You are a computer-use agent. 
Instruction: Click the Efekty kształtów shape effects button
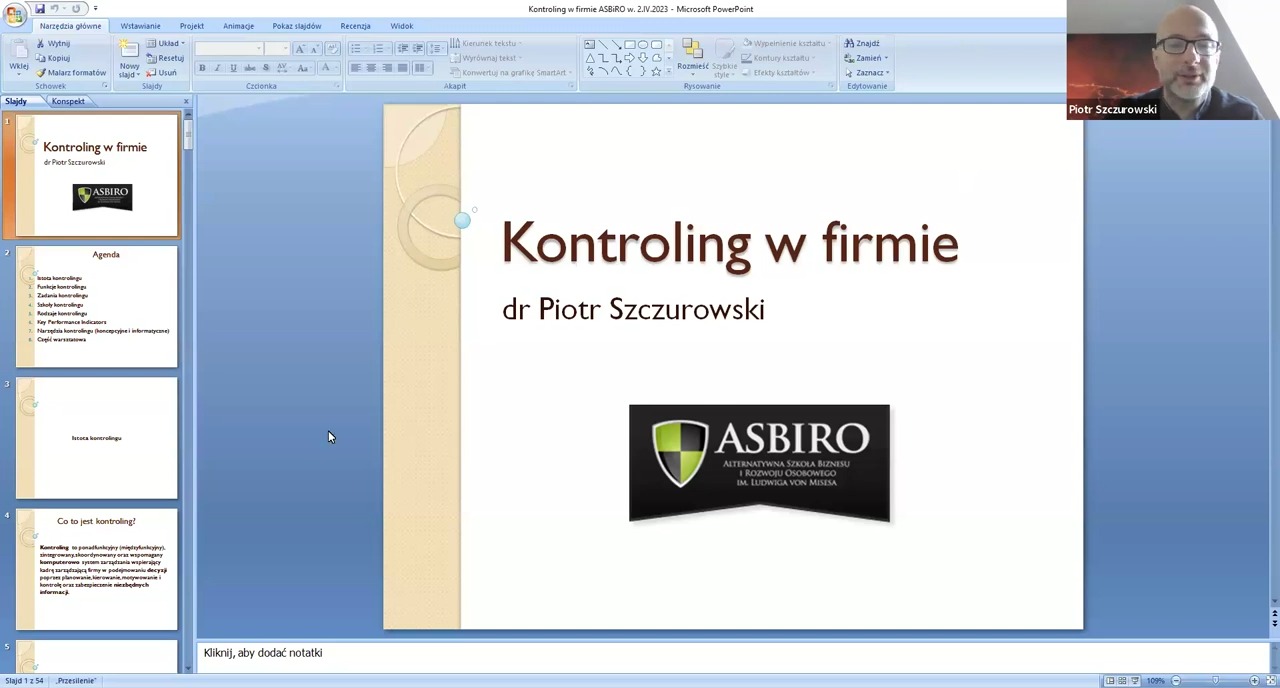pos(778,73)
